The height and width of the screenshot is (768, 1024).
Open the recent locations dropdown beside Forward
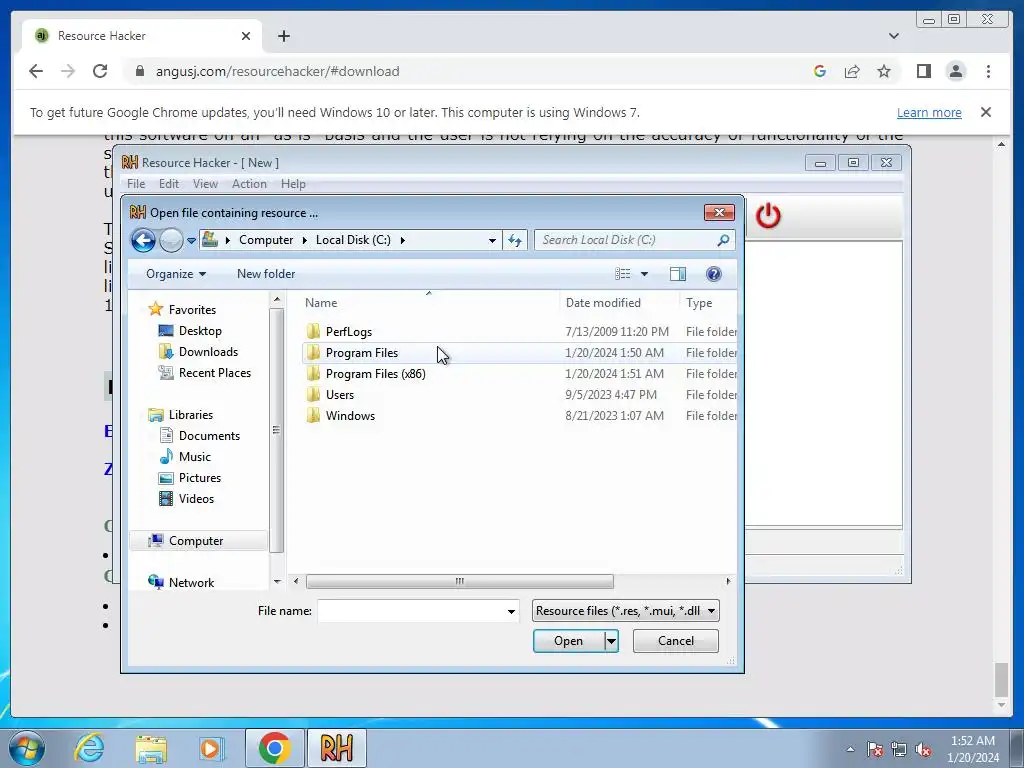pyautogui.click(x=191, y=240)
